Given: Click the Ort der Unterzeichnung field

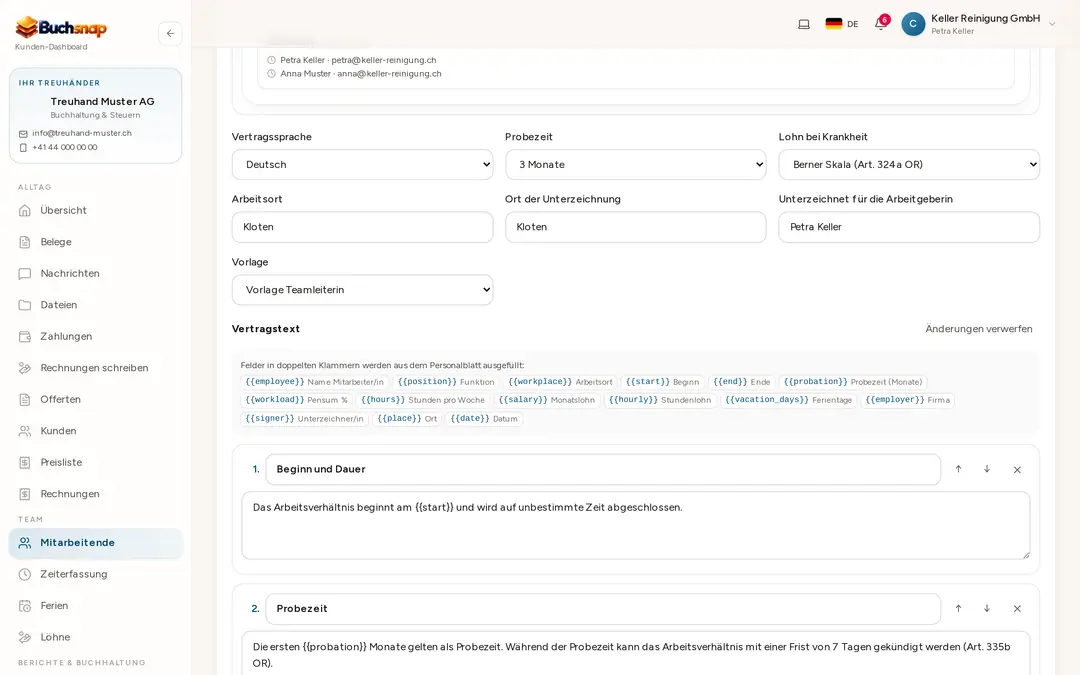Looking at the screenshot, I should [x=635, y=227].
